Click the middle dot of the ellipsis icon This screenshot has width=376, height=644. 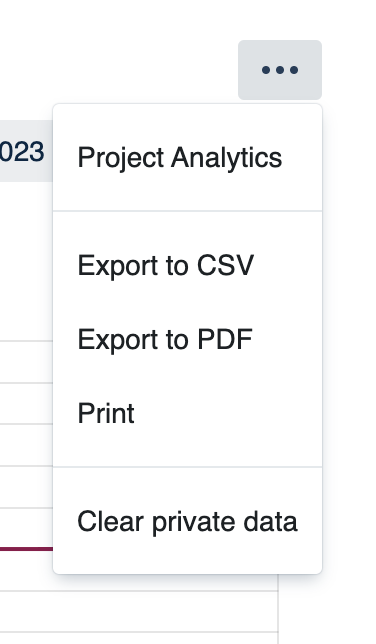coord(280,70)
